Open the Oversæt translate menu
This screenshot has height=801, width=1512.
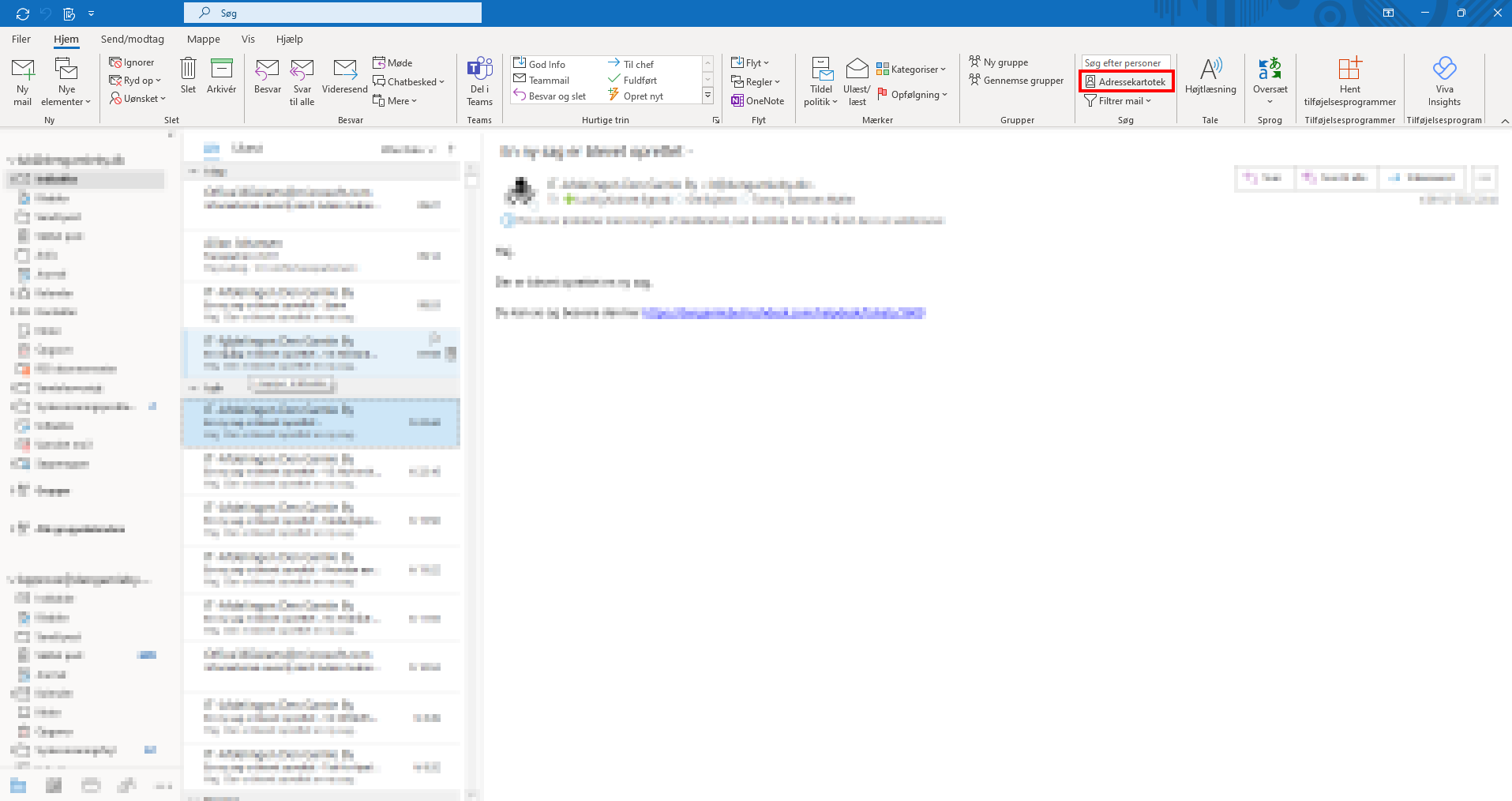click(x=1270, y=81)
